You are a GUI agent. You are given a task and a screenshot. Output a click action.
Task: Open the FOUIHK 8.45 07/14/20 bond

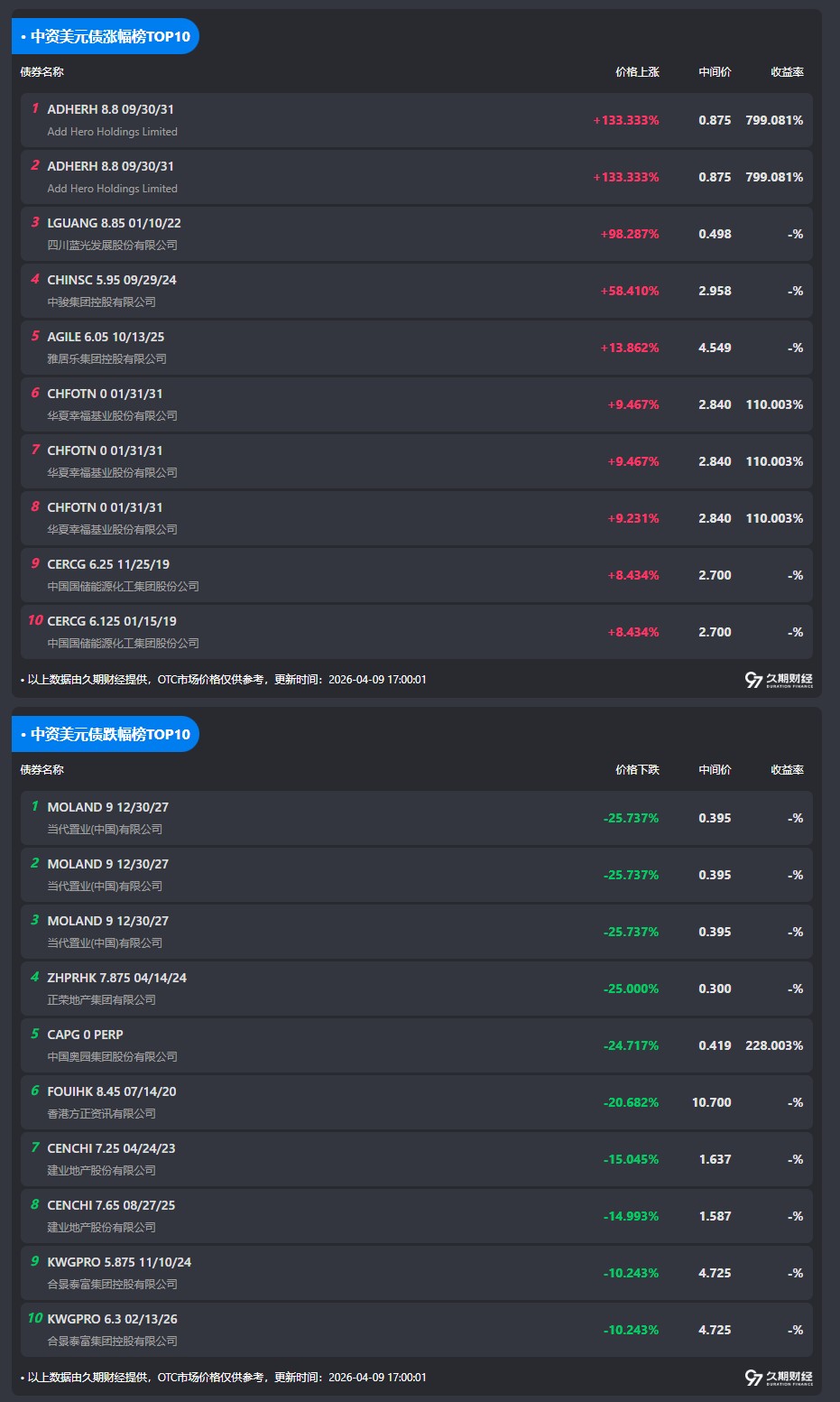tap(112, 1091)
